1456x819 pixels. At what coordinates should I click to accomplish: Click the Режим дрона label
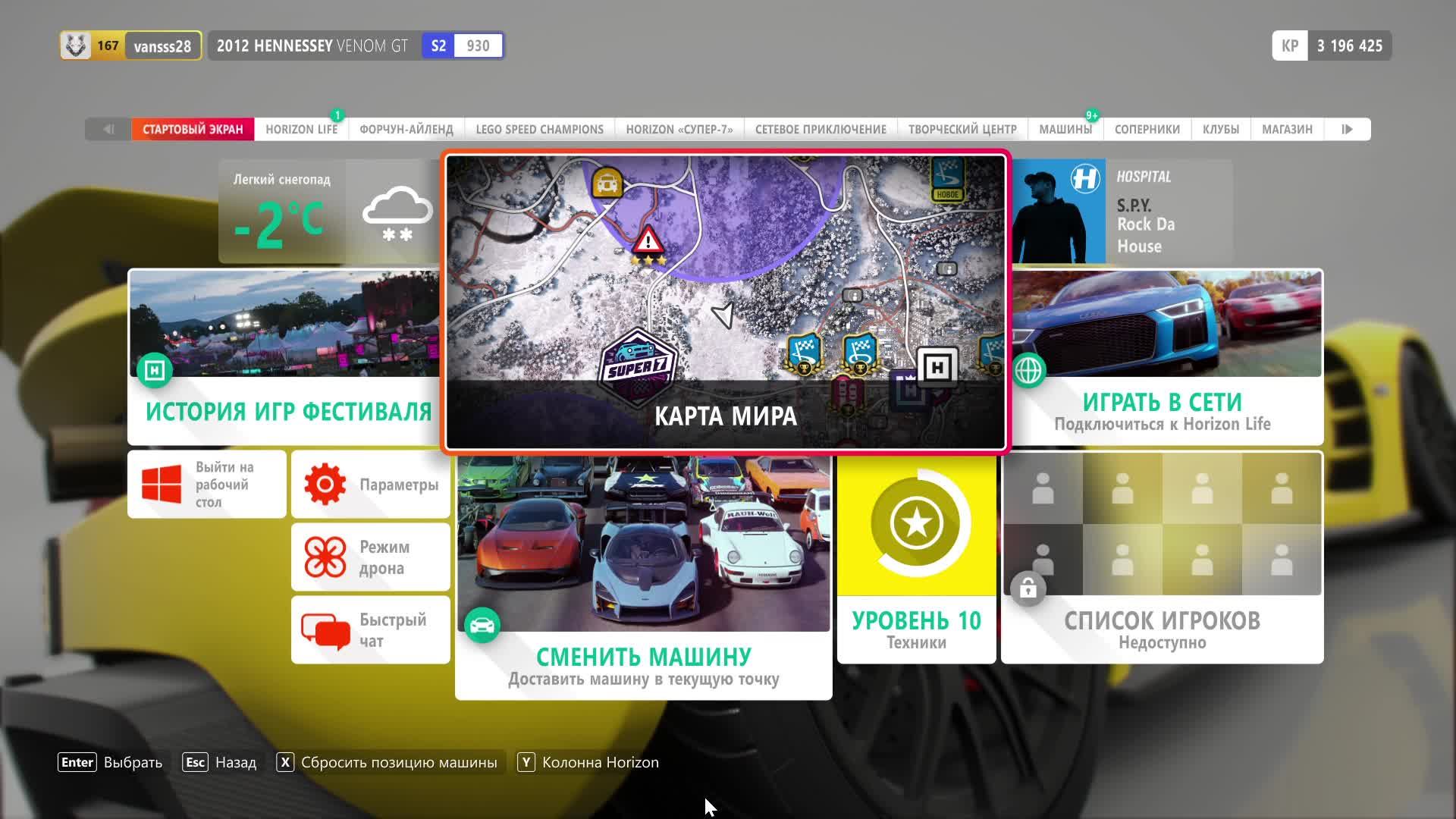pyautogui.click(x=384, y=557)
